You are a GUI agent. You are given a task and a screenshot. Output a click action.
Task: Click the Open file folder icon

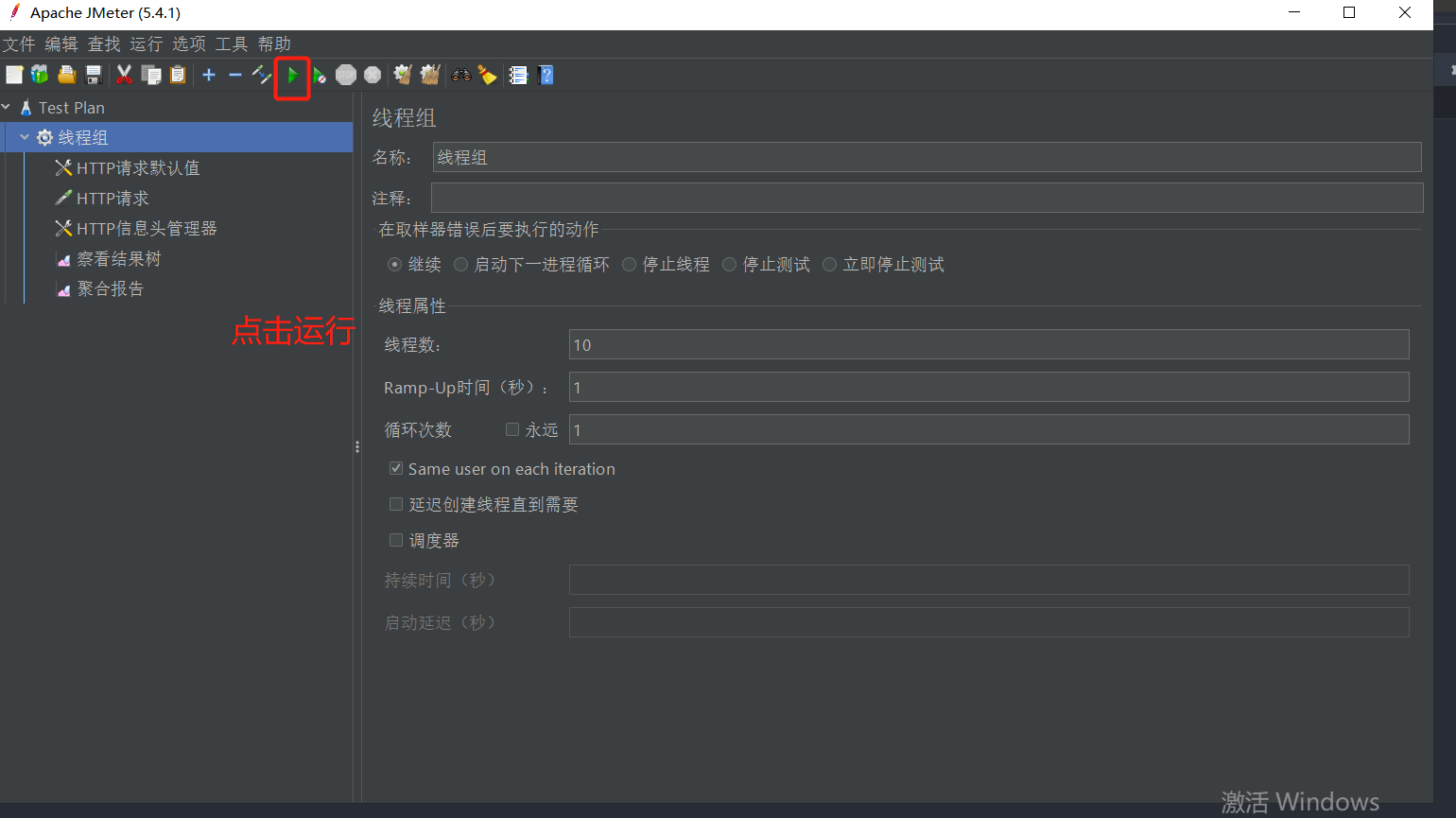[x=67, y=75]
